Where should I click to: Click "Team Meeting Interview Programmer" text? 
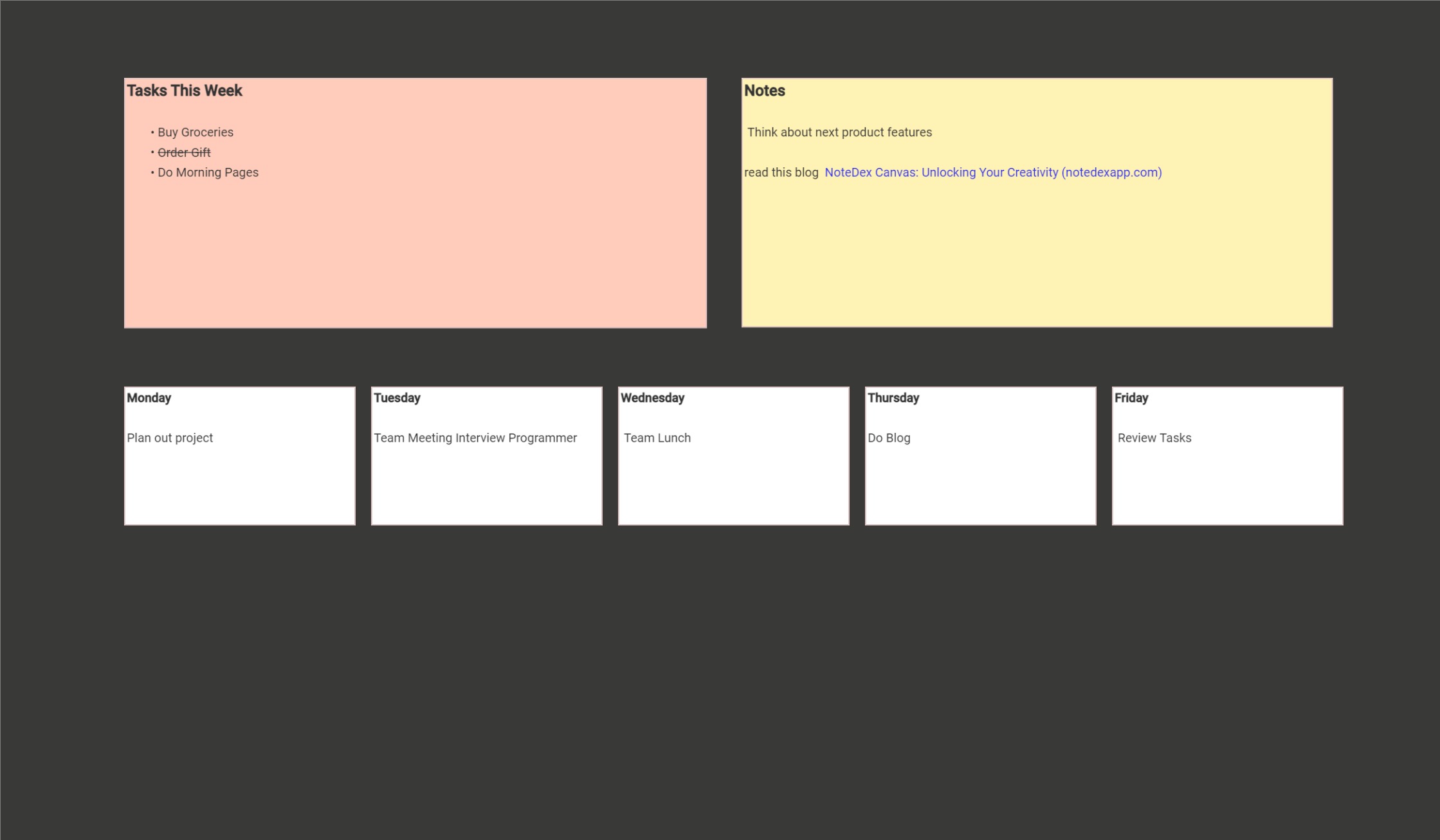point(475,437)
